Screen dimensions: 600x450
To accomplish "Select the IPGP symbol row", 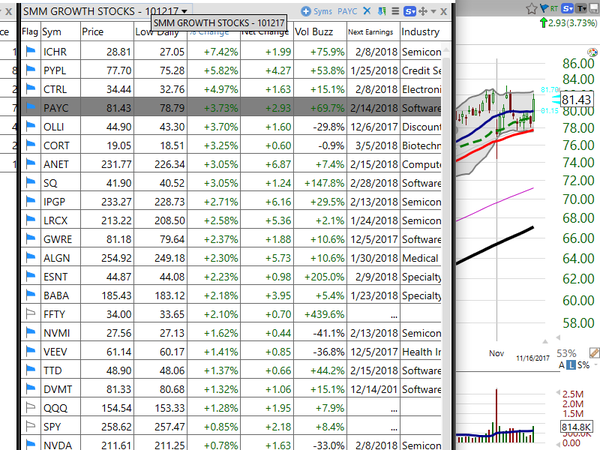I will (x=231, y=201).
